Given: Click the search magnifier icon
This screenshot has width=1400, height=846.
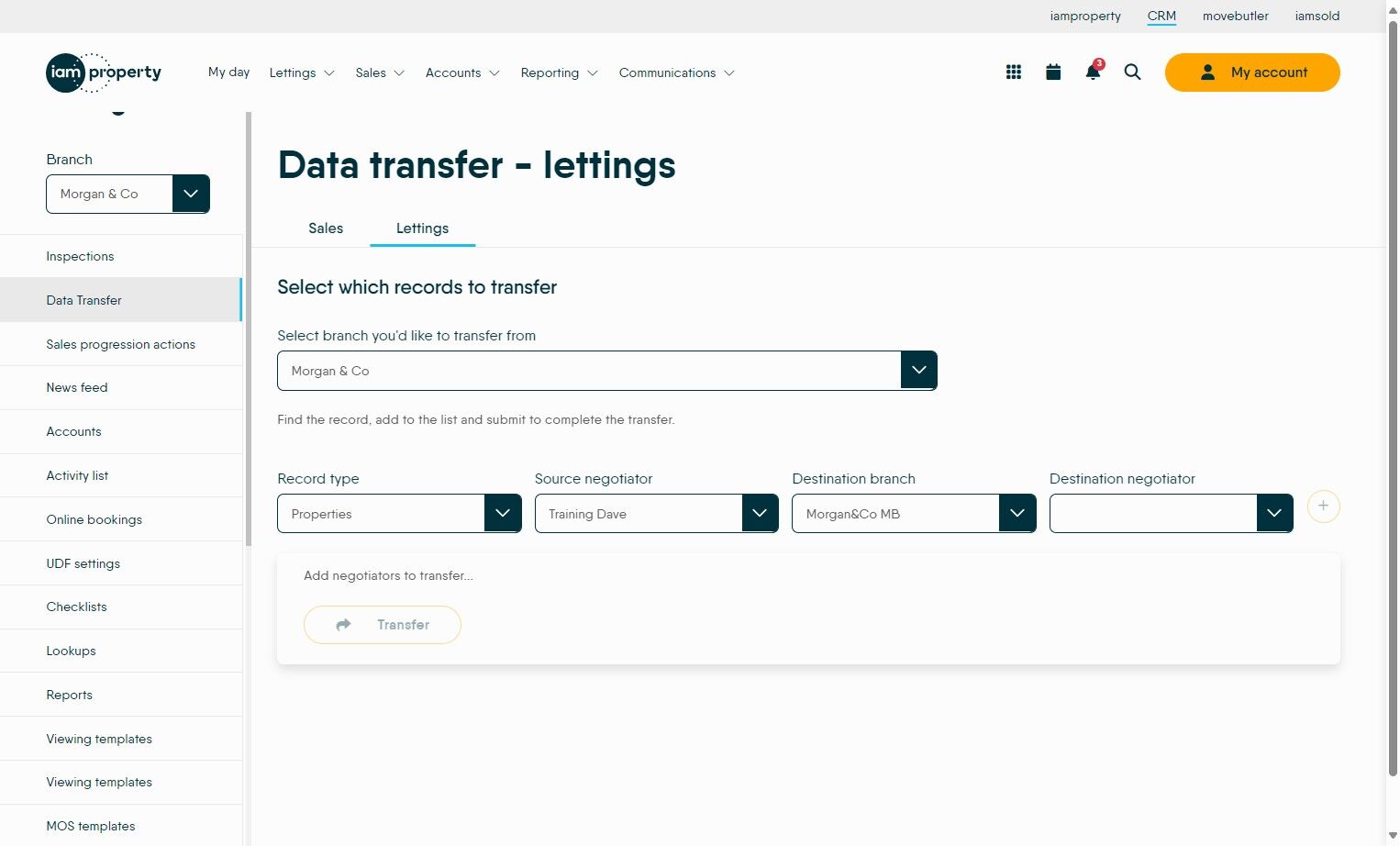Looking at the screenshot, I should tap(1132, 72).
